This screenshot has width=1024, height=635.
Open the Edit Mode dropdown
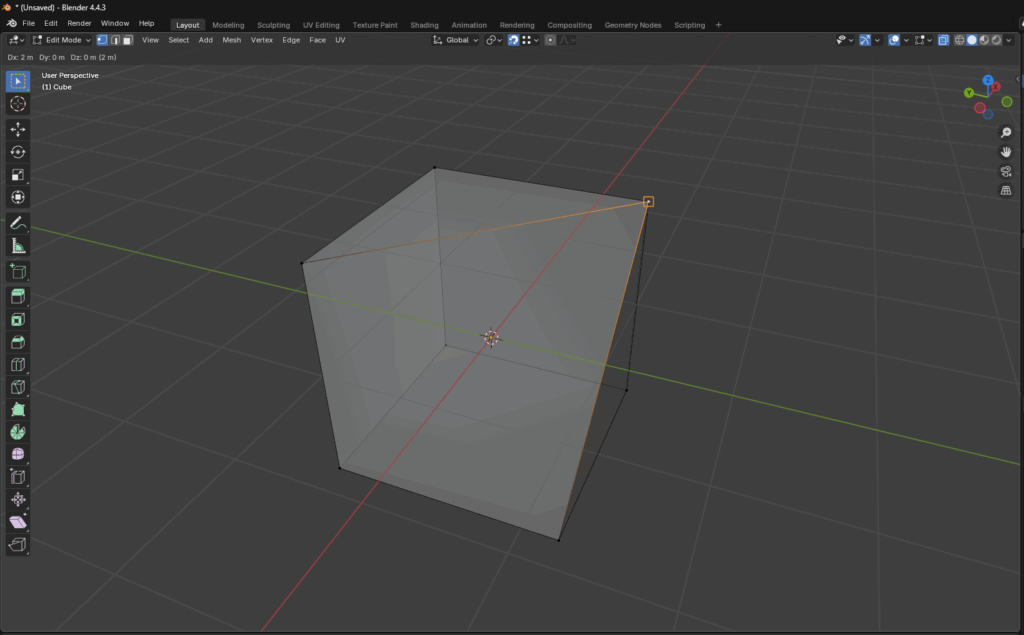pyautogui.click(x=62, y=40)
